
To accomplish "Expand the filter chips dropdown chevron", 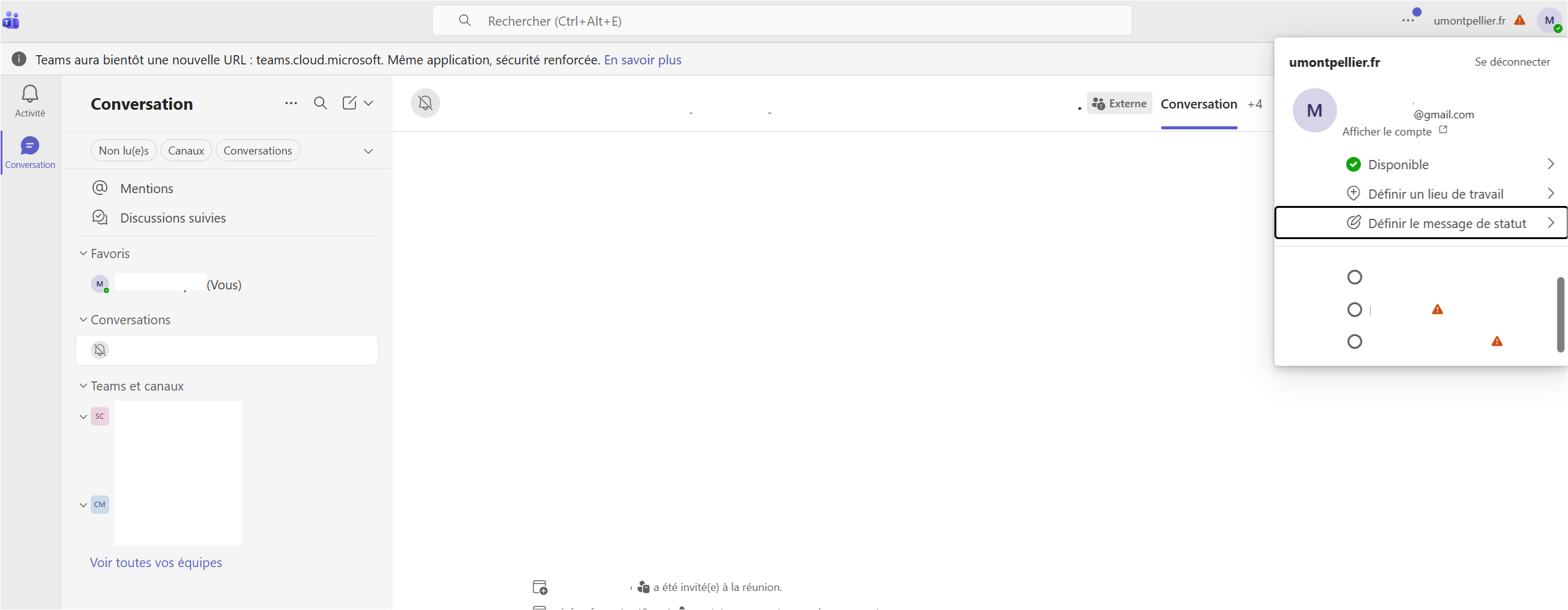I will pos(368,151).
